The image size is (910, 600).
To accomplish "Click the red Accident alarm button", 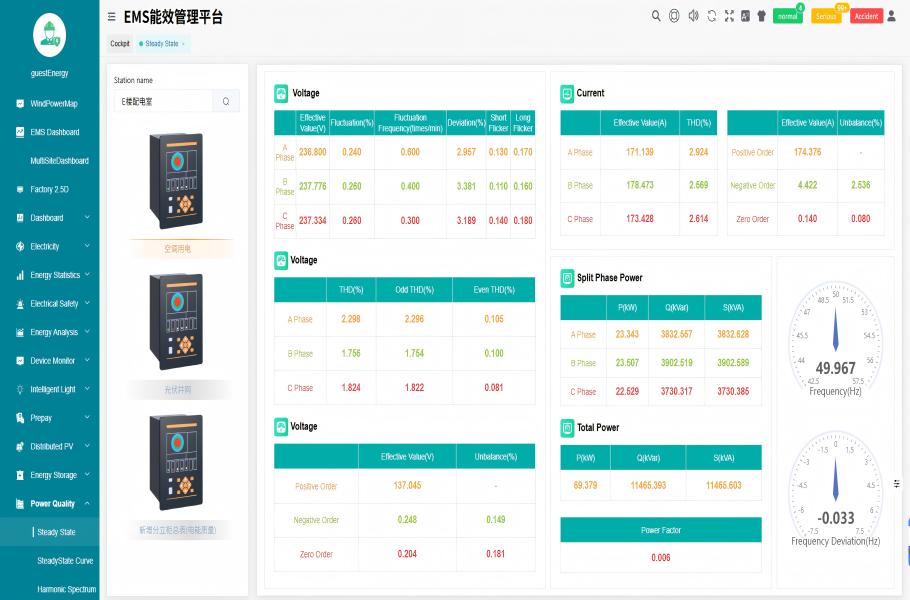I will 866,17.
